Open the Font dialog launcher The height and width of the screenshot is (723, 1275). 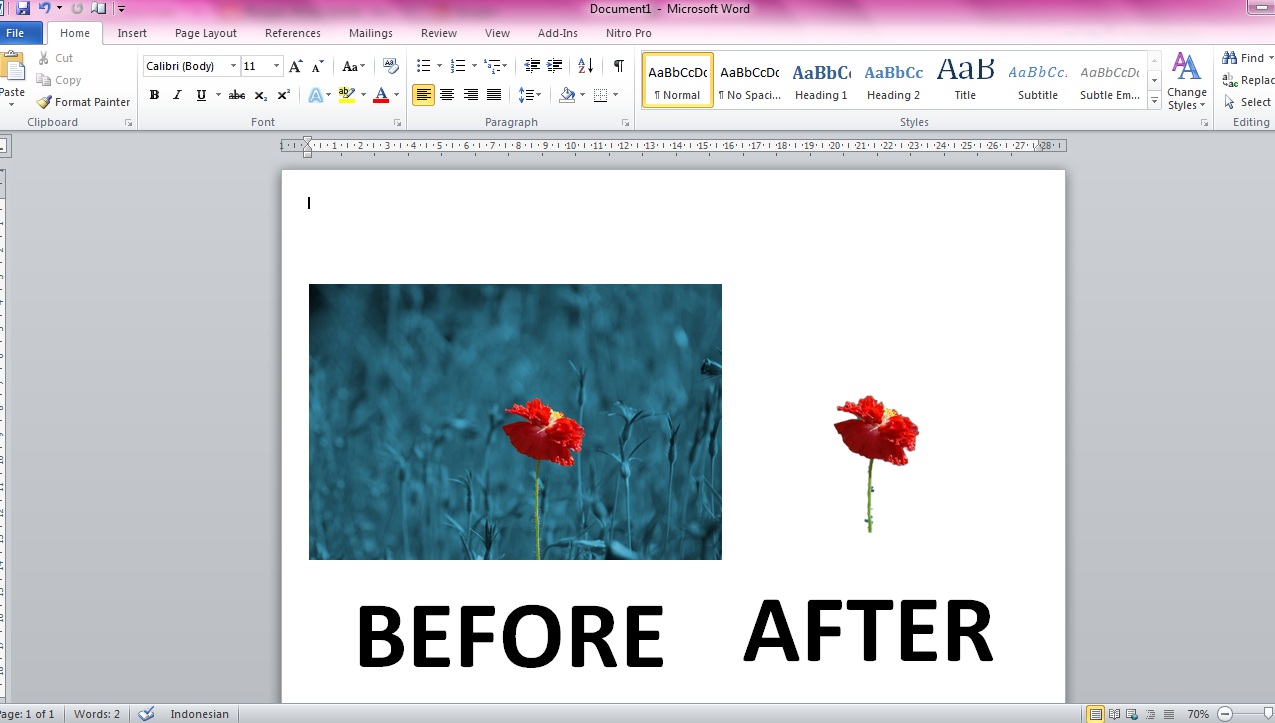(398, 123)
